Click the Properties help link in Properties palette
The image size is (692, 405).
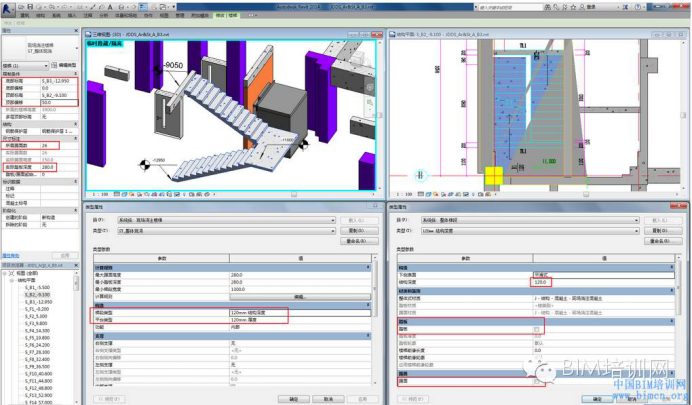[11, 256]
